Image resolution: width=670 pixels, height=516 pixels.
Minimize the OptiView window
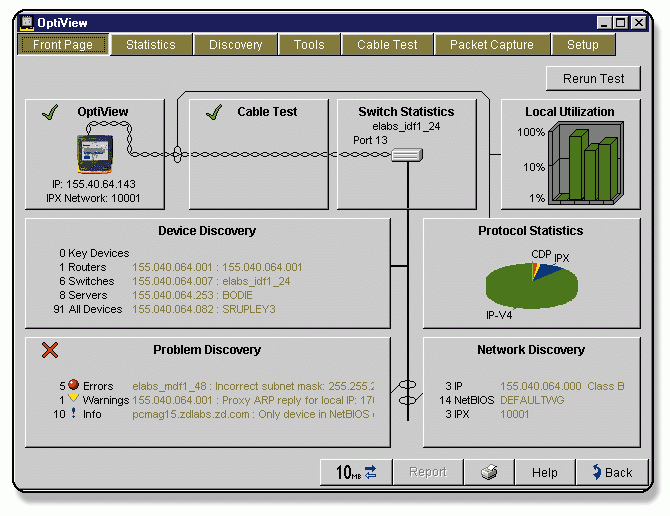(x=604, y=23)
